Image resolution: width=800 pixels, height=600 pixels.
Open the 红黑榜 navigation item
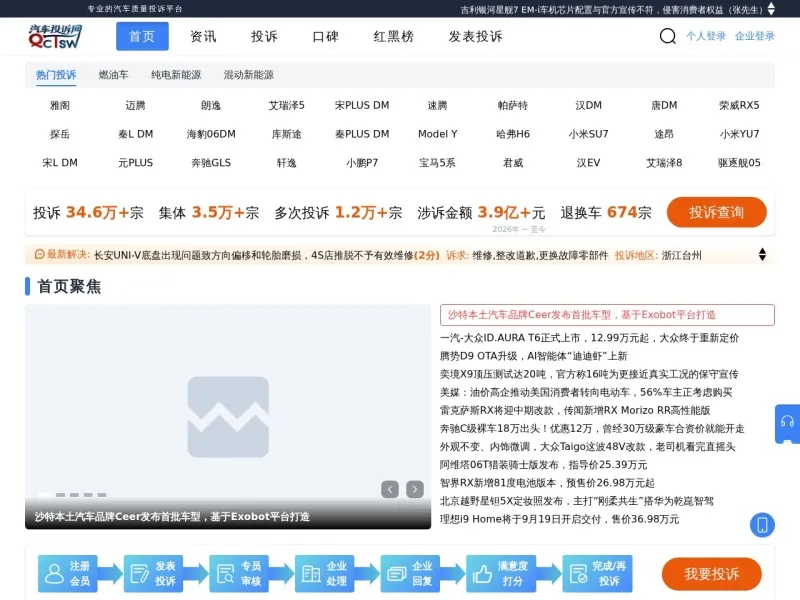pyautogui.click(x=393, y=36)
